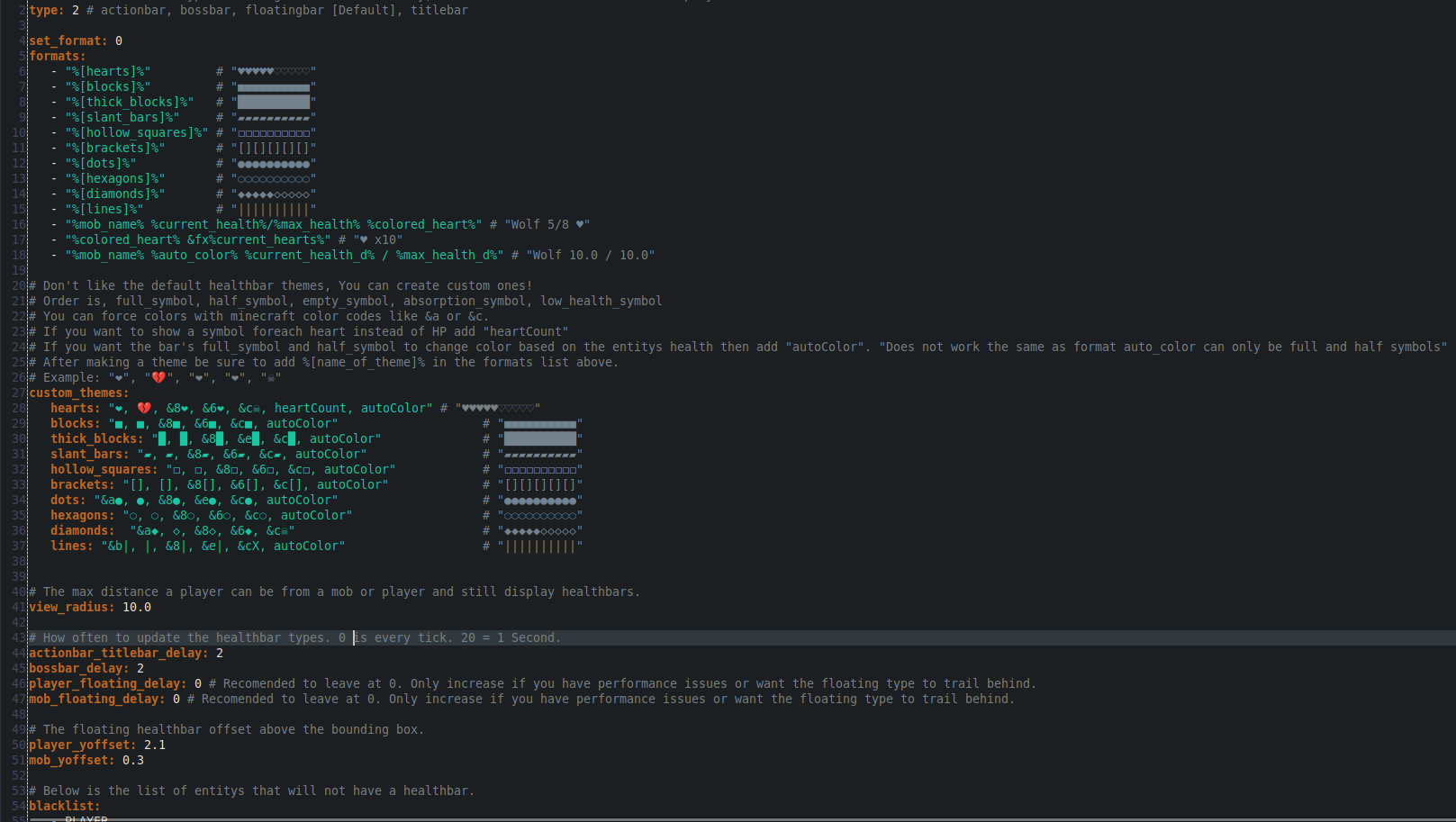Click the 'view_radius:' key
Image resolution: width=1456 pixels, height=822 pixels.
point(72,607)
